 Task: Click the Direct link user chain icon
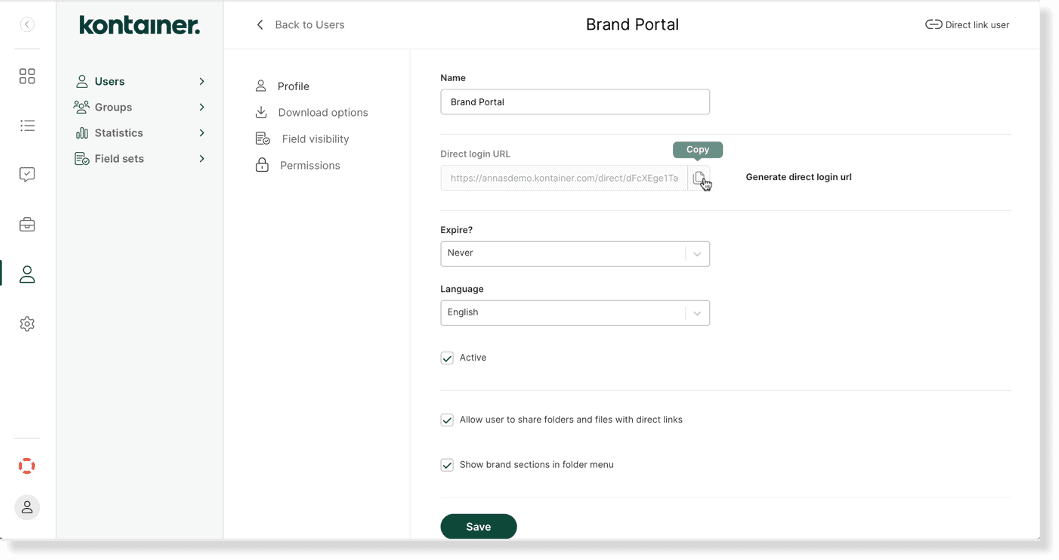[x=933, y=25]
